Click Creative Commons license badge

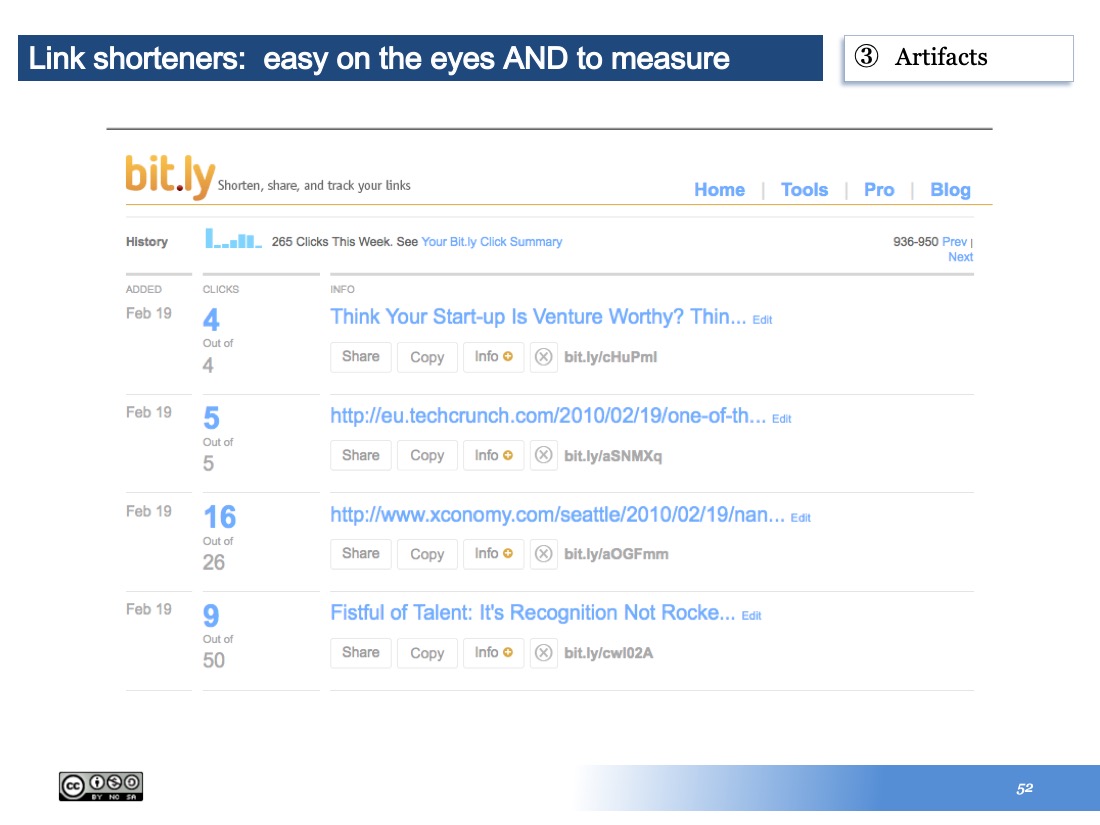[x=101, y=786]
